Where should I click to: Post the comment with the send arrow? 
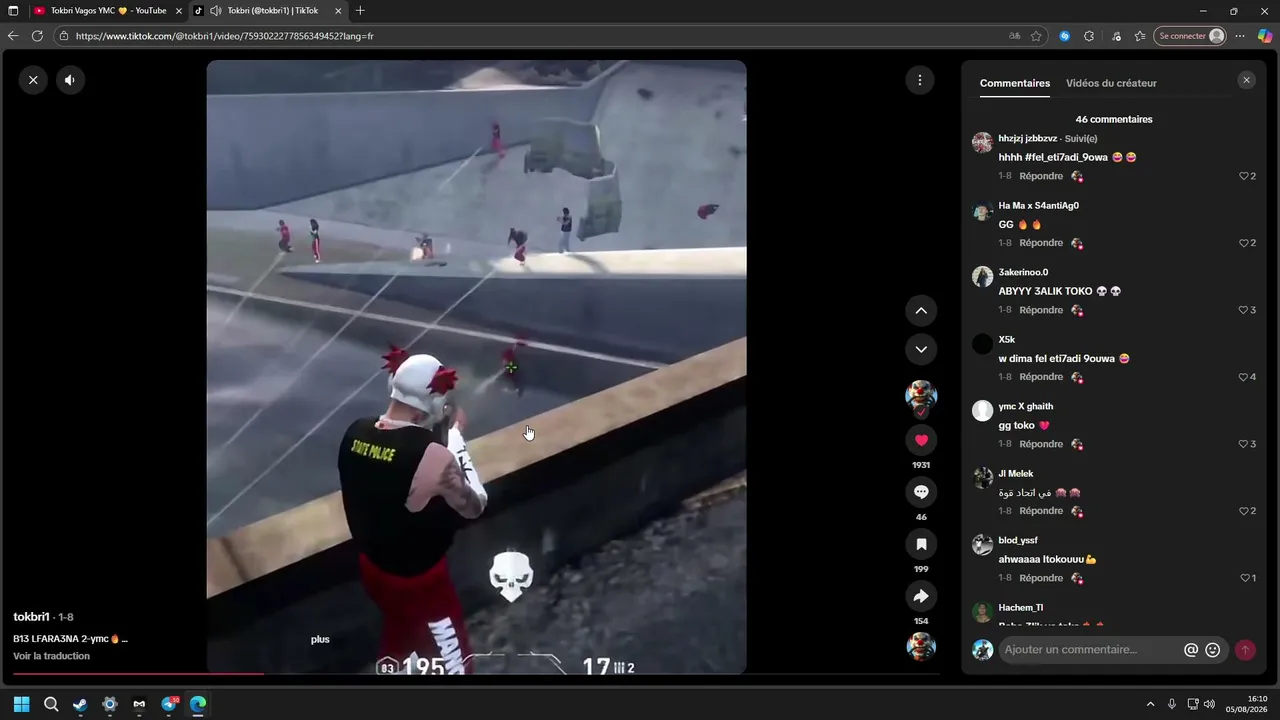(x=1245, y=650)
